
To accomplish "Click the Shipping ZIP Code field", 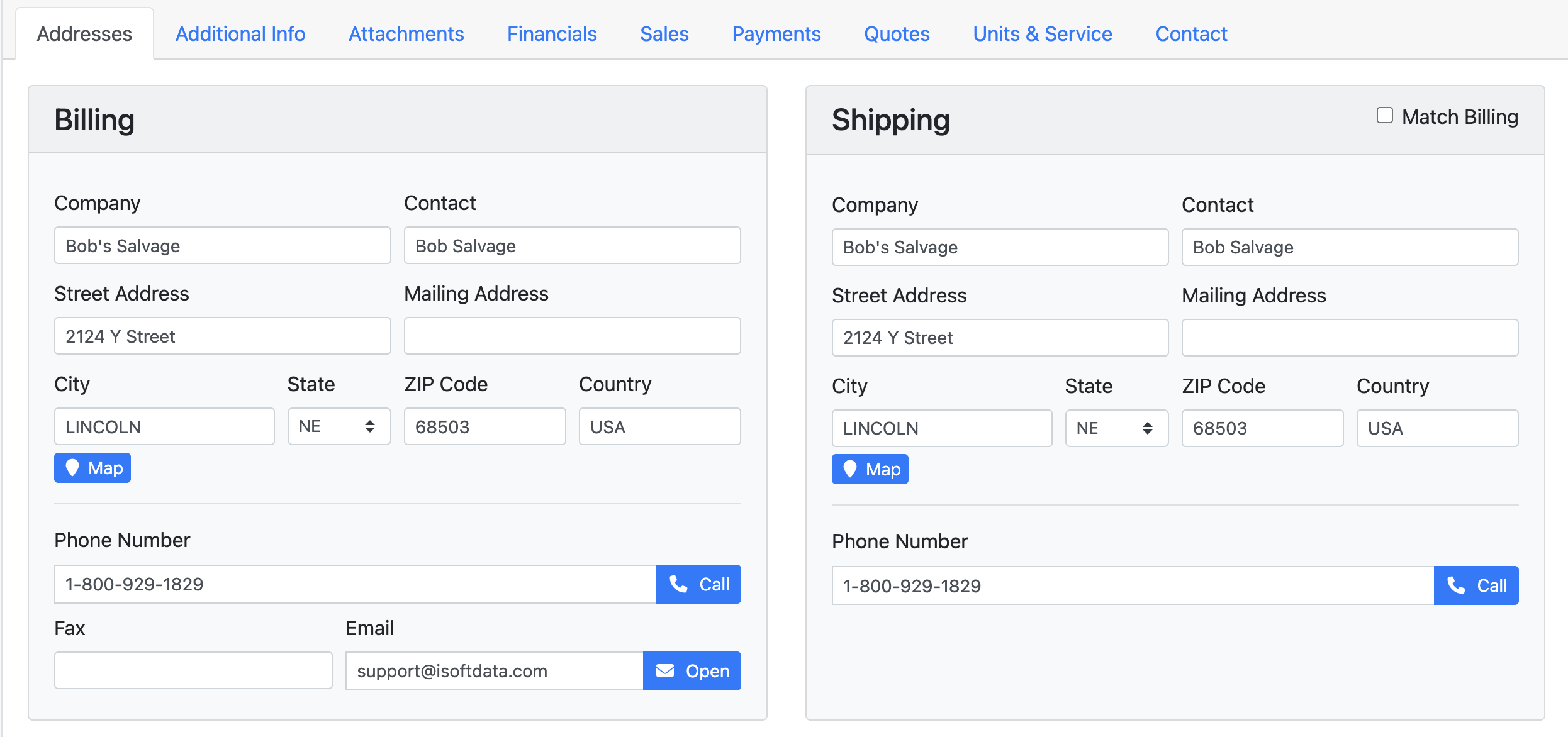I will pyautogui.click(x=1262, y=428).
